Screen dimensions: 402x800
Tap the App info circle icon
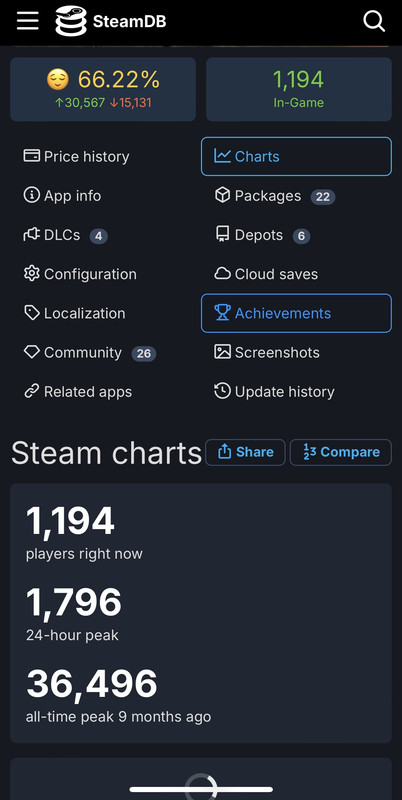click(32, 195)
